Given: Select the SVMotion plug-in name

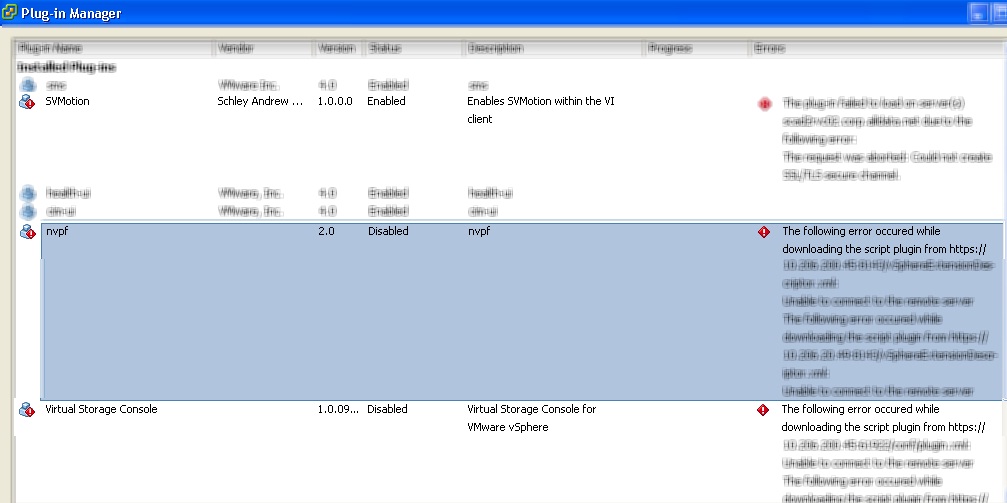Looking at the screenshot, I should click(68, 102).
